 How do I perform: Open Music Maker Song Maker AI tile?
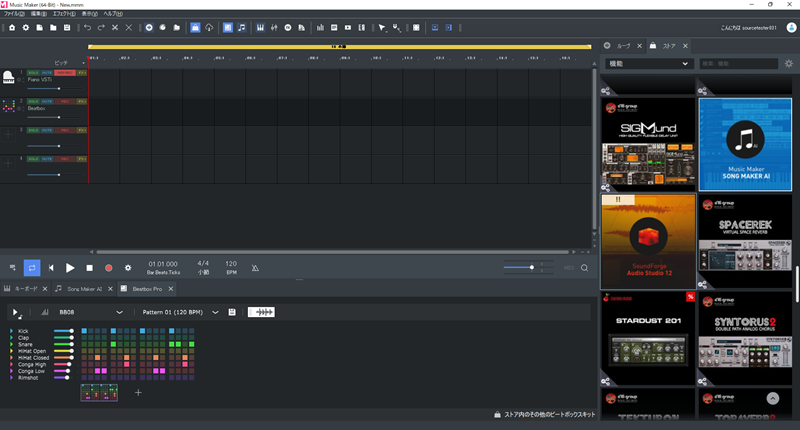point(745,144)
